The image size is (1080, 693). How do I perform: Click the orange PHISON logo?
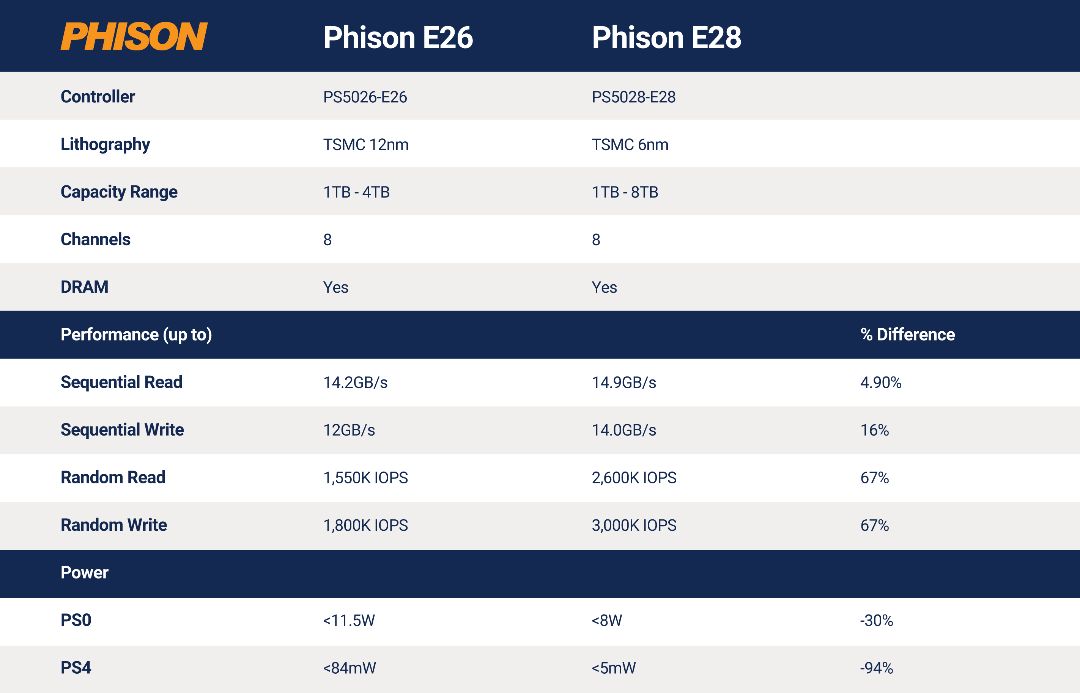pos(134,37)
